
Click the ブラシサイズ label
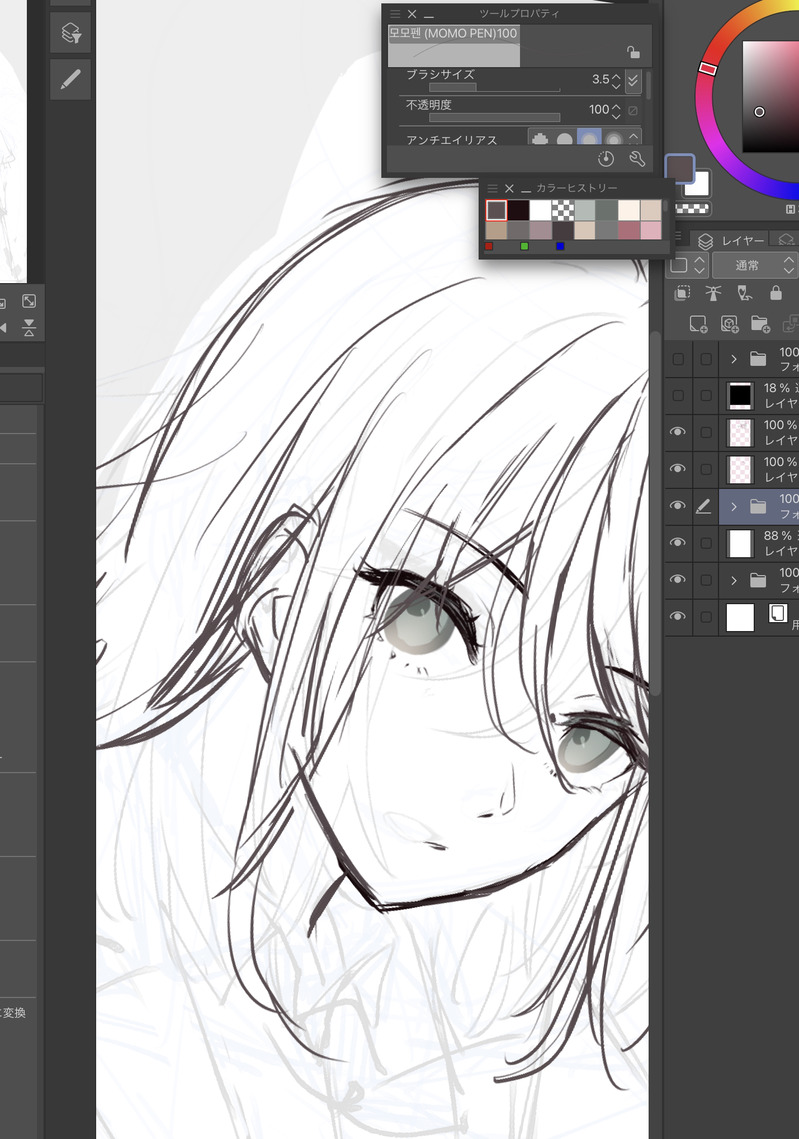440,74
